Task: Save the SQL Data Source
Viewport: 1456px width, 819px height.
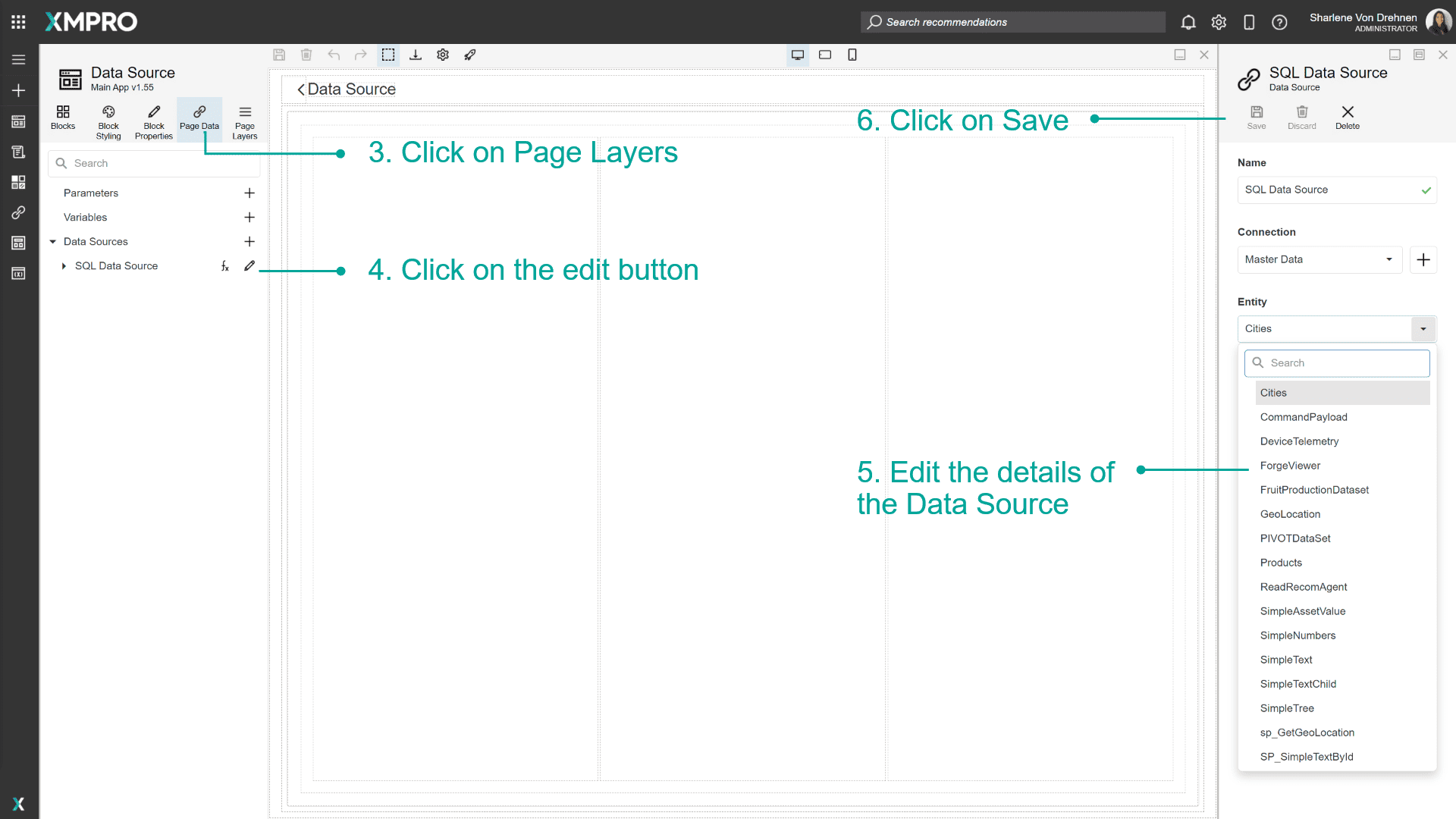Action: 1256,117
